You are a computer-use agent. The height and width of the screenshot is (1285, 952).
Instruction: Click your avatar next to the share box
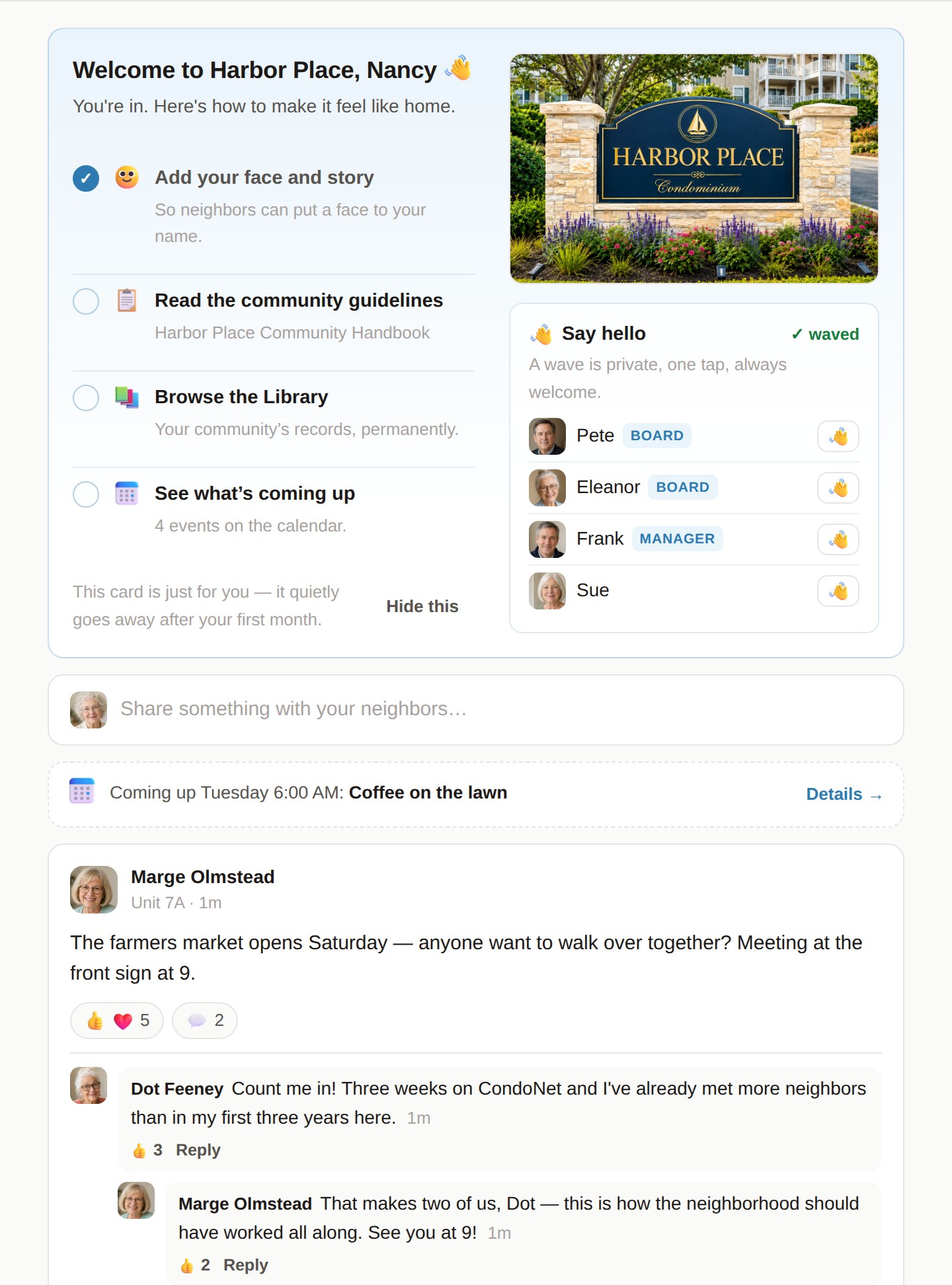click(x=89, y=710)
